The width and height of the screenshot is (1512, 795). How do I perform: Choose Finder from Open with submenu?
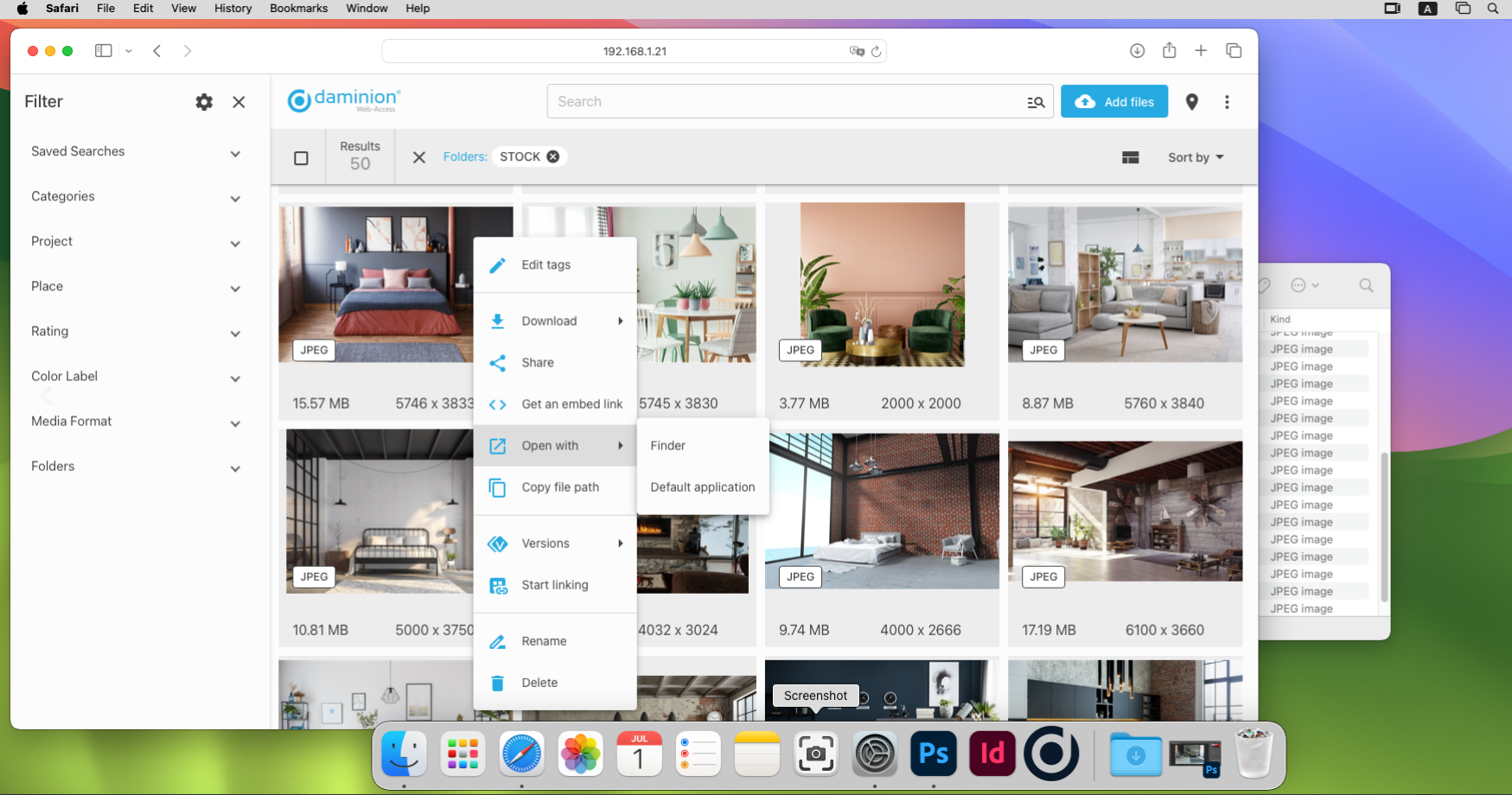pyautogui.click(x=668, y=446)
